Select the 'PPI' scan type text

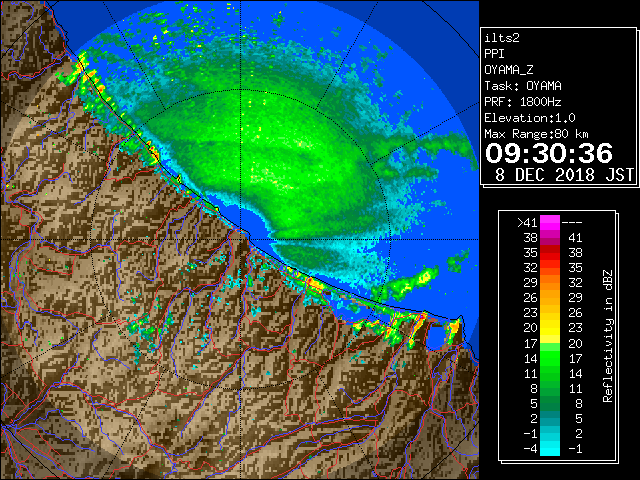[494, 54]
